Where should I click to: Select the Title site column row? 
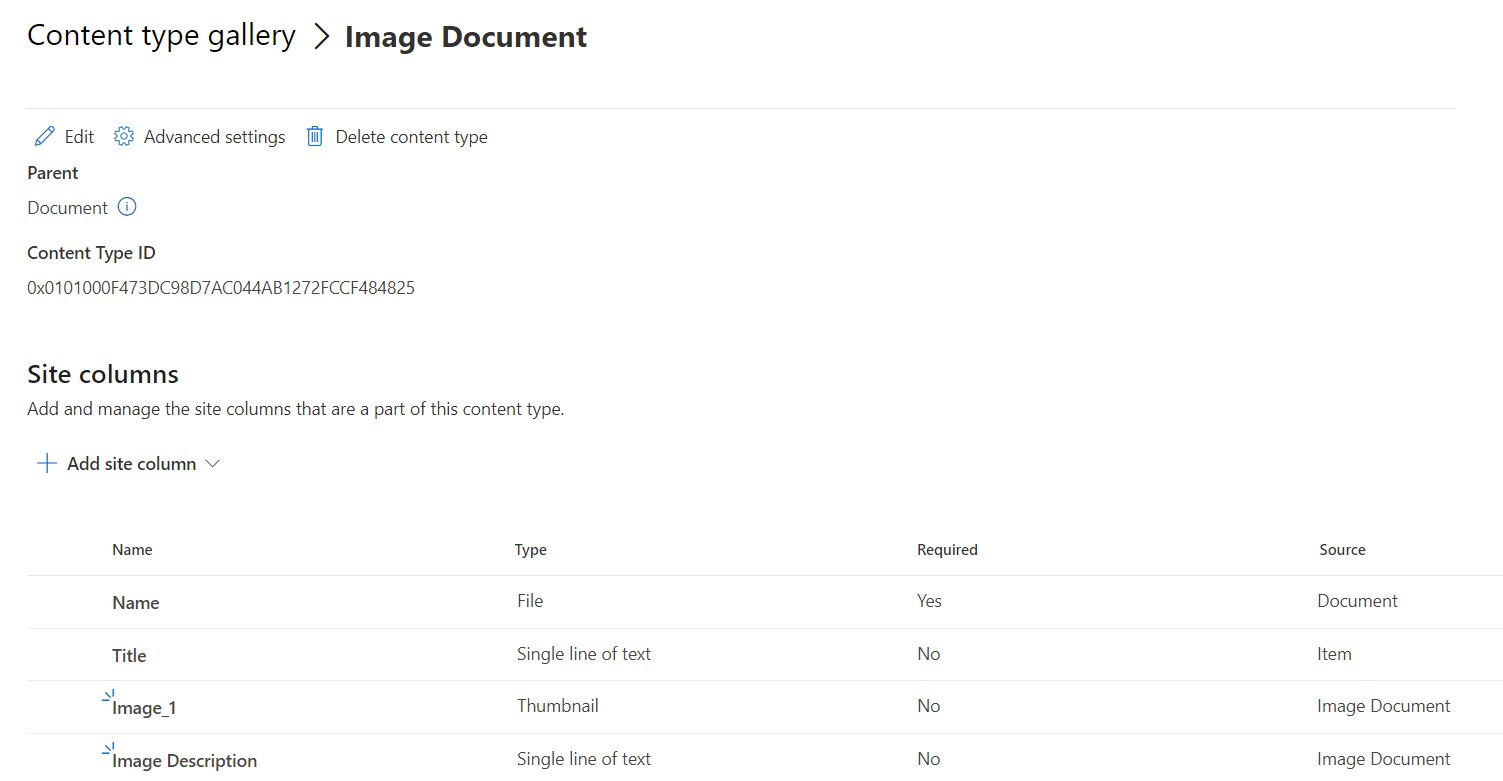(129, 654)
